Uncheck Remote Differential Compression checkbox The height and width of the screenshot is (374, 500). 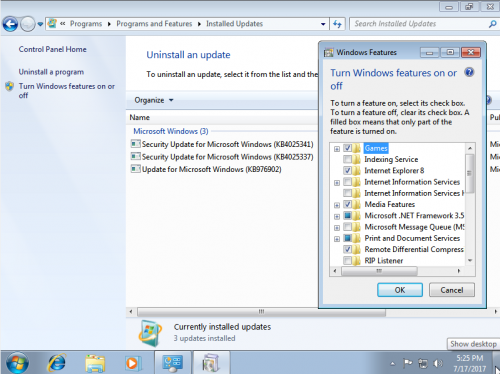tap(347, 249)
